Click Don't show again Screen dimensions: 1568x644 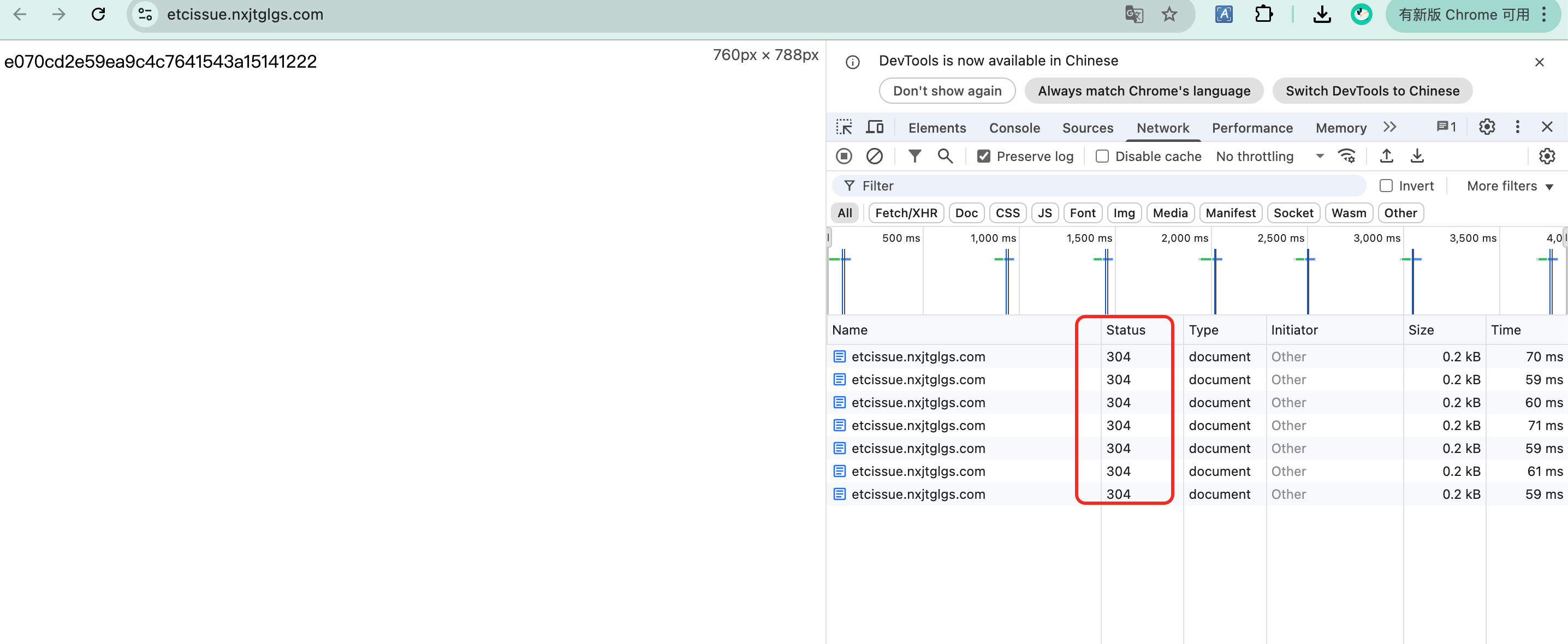click(947, 91)
